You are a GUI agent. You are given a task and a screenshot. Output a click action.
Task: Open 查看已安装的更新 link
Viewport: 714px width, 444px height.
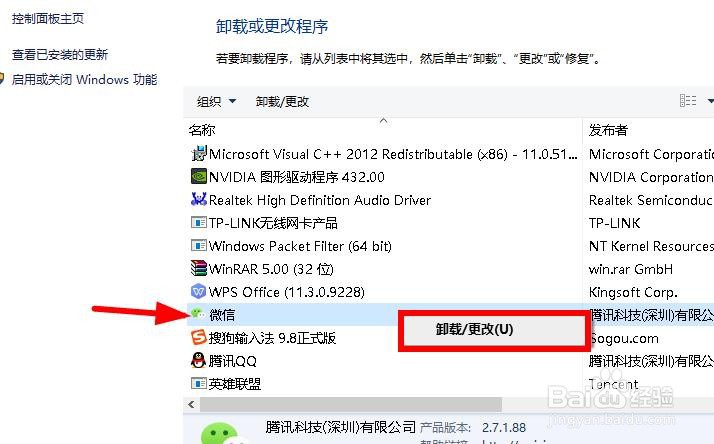click(60, 55)
